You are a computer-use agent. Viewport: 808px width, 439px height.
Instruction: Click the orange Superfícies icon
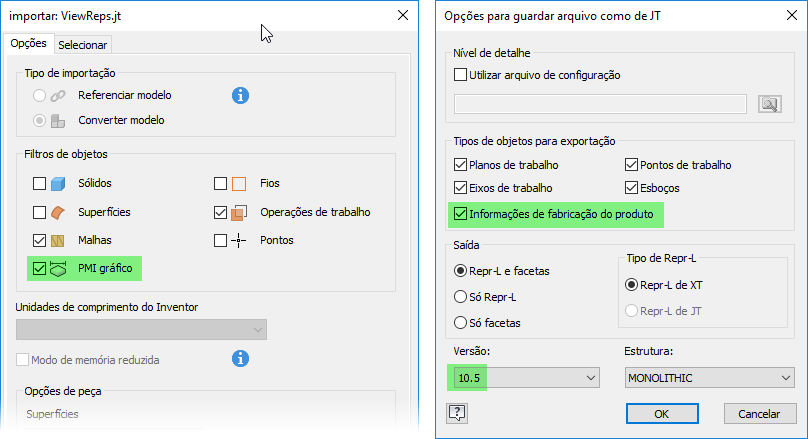59,212
